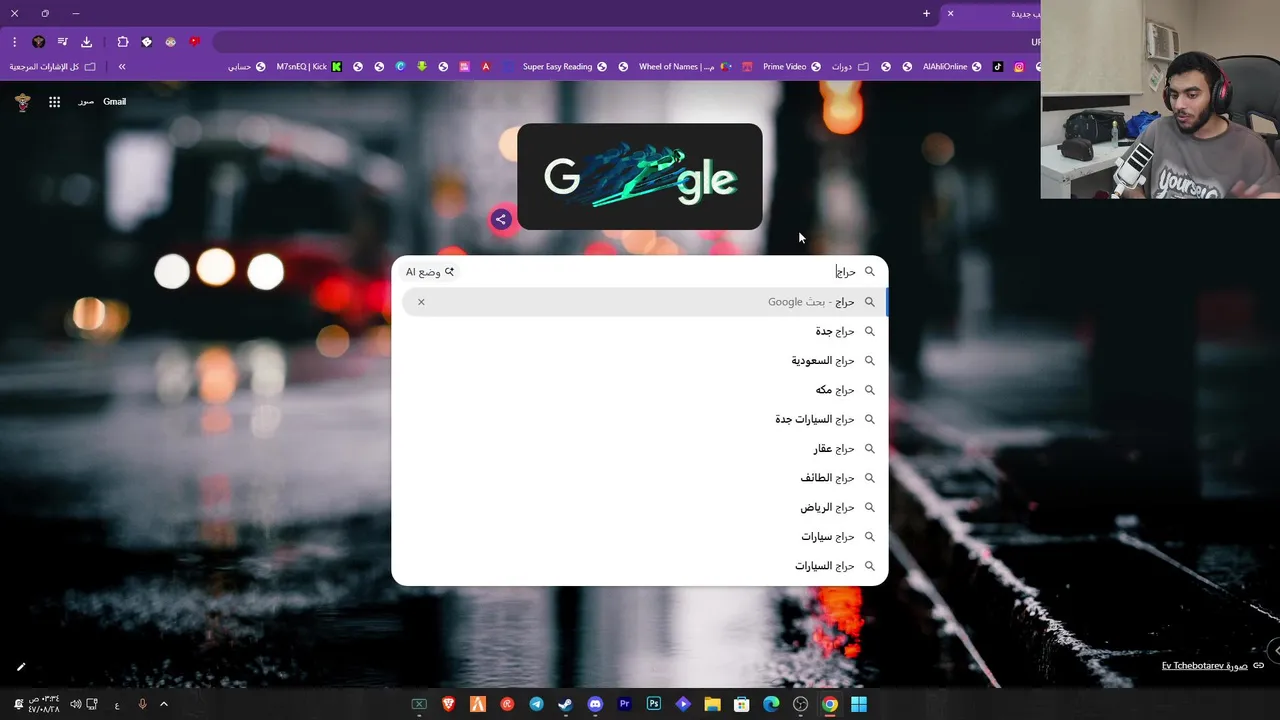1280x720 pixels.
Task: Select suggestion حراج سيارات
Action: pyautogui.click(x=640, y=537)
